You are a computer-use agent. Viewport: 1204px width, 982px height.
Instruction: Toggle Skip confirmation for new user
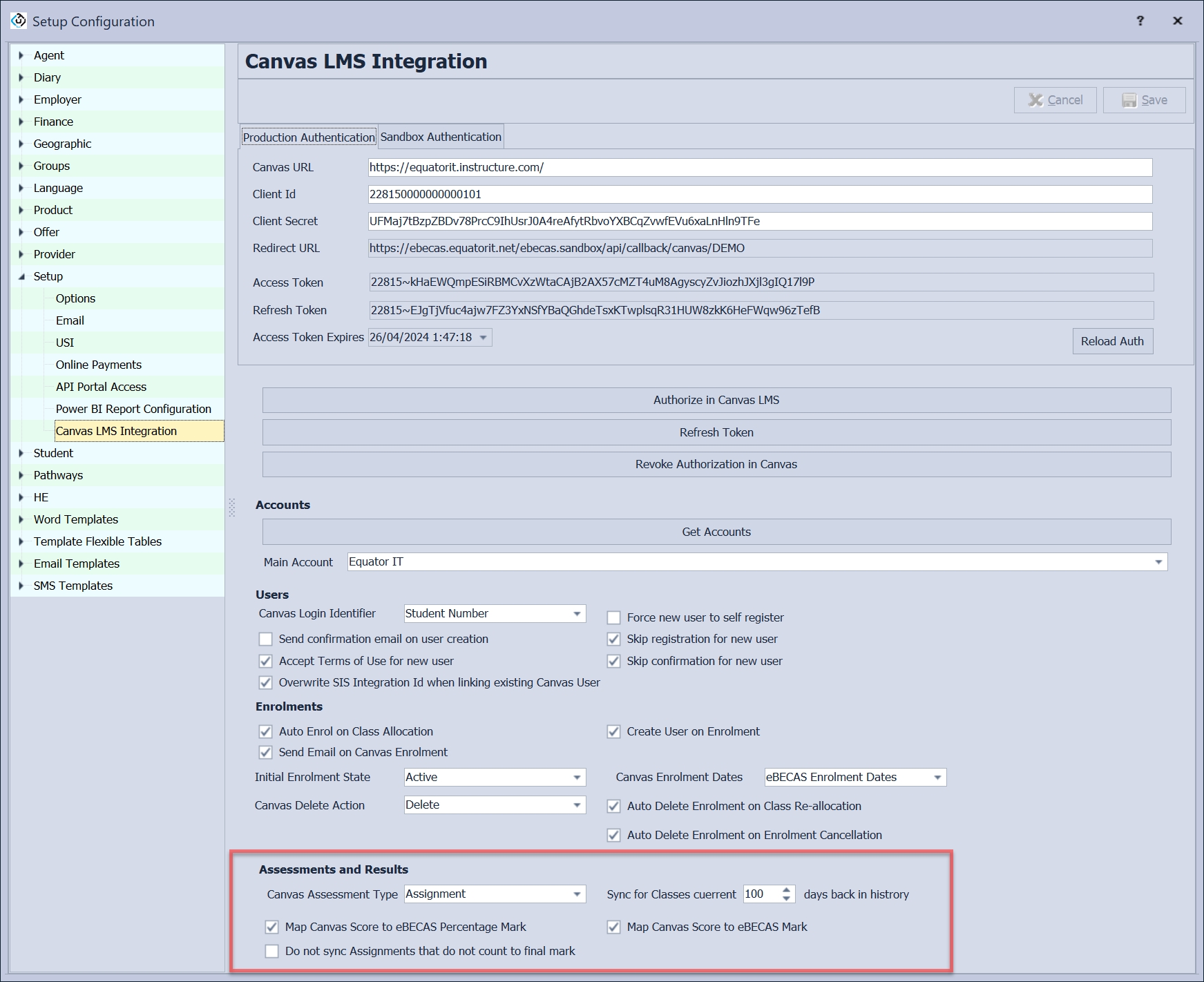(613, 661)
